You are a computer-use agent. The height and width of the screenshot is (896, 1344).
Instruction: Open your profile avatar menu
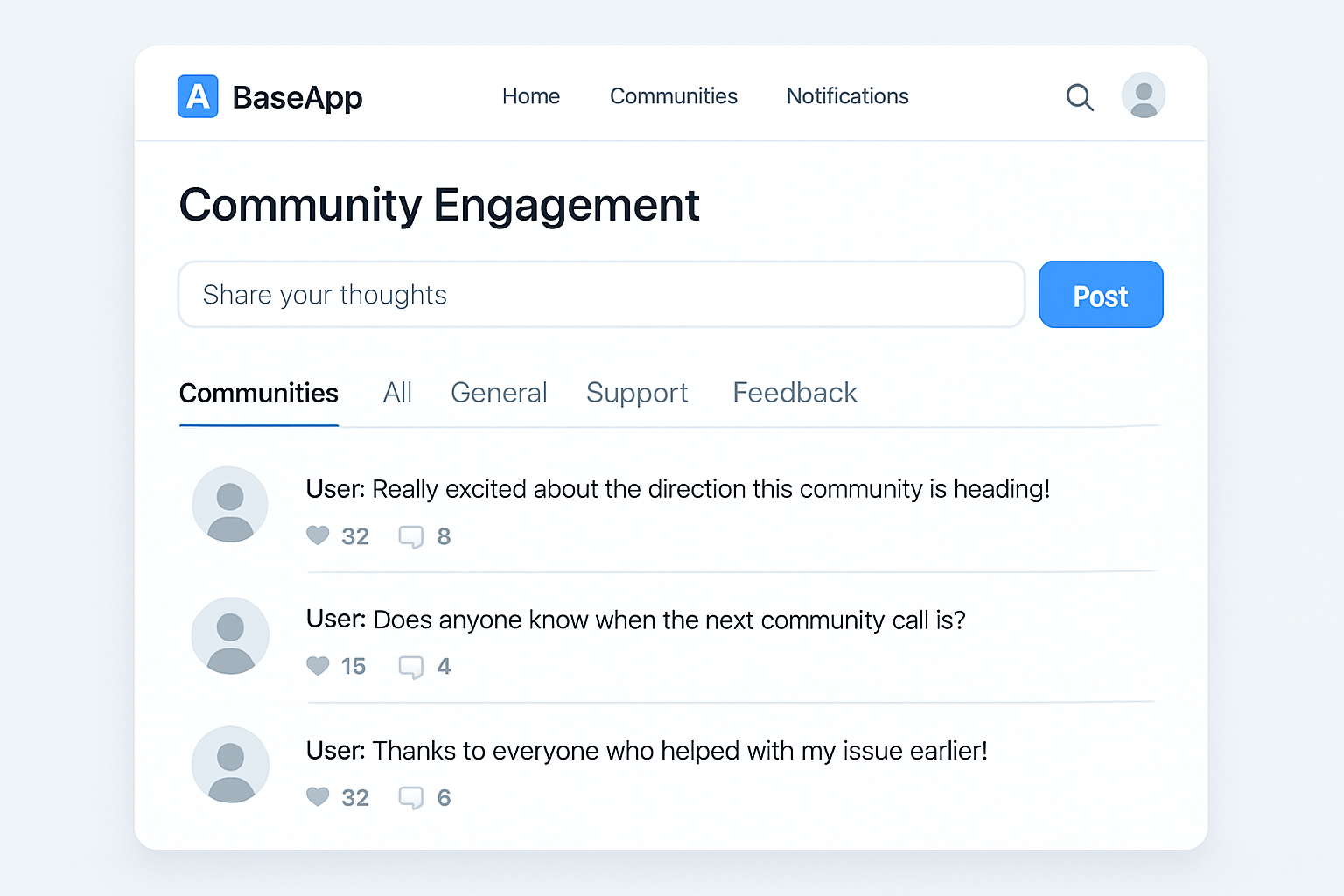tap(1143, 95)
